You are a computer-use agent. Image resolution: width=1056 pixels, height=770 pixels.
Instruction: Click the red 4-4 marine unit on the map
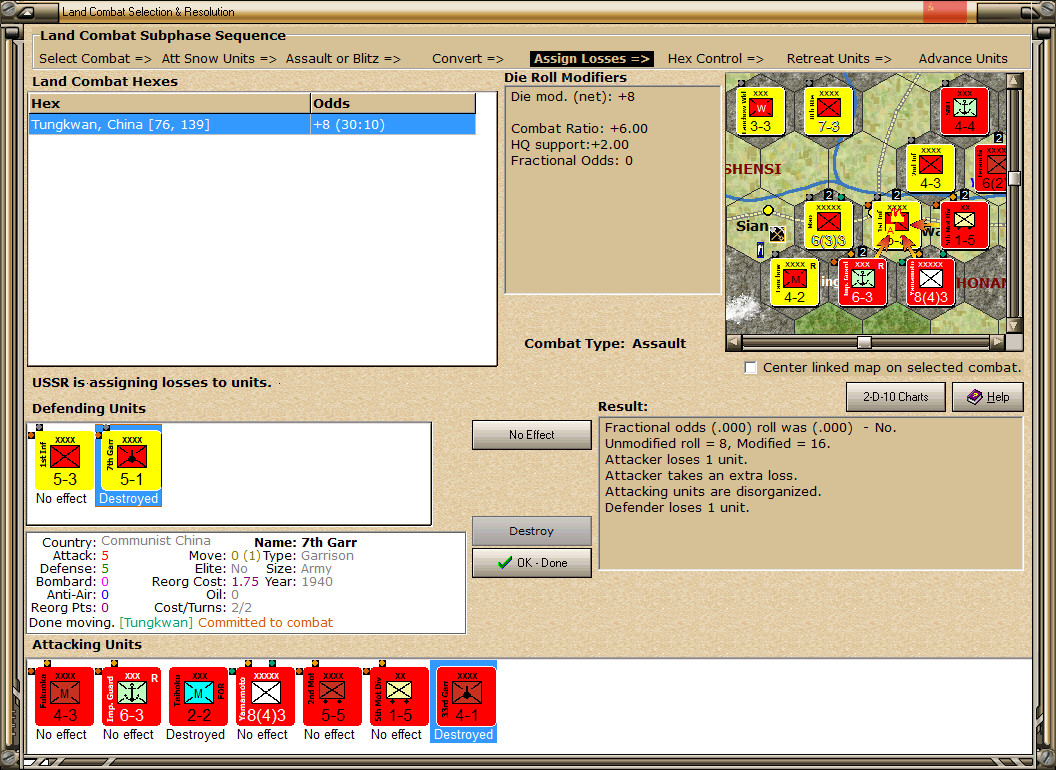click(x=964, y=111)
